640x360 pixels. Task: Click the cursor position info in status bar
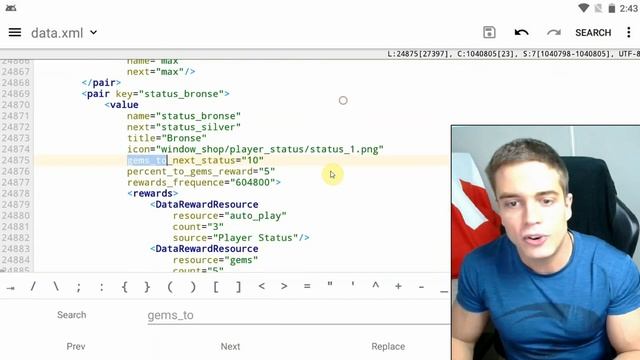click(x=513, y=54)
